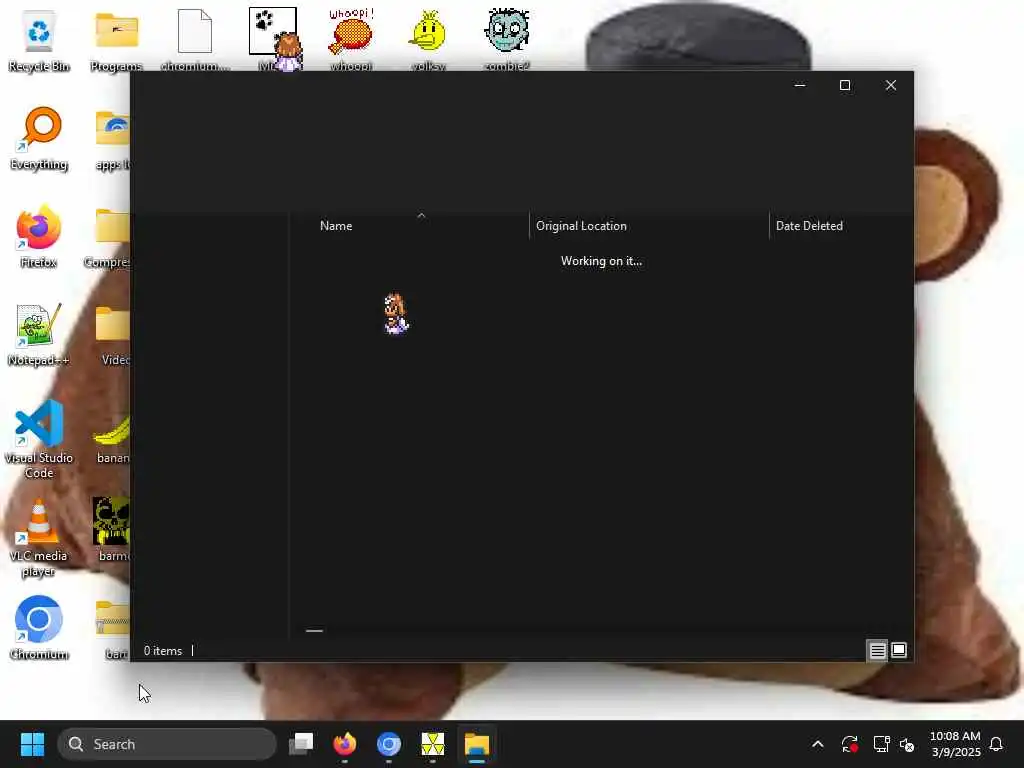The width and height of the screenshot is (1024, 768).
Task: Switch to large icons view in status bar
Action: [x=899, y=650]
